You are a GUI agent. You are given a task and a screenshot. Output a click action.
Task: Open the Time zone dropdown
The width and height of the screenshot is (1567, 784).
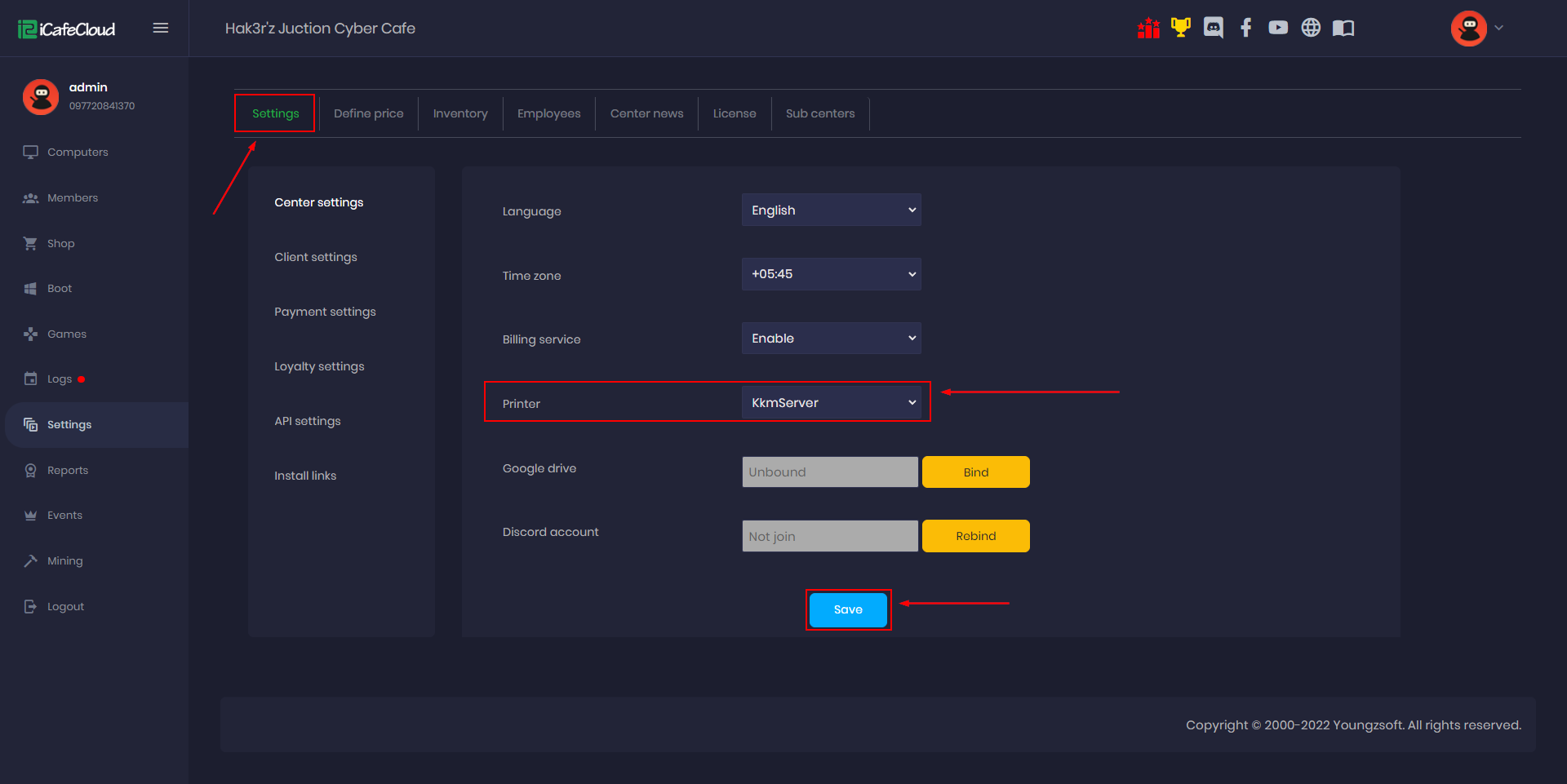[831, 274]
